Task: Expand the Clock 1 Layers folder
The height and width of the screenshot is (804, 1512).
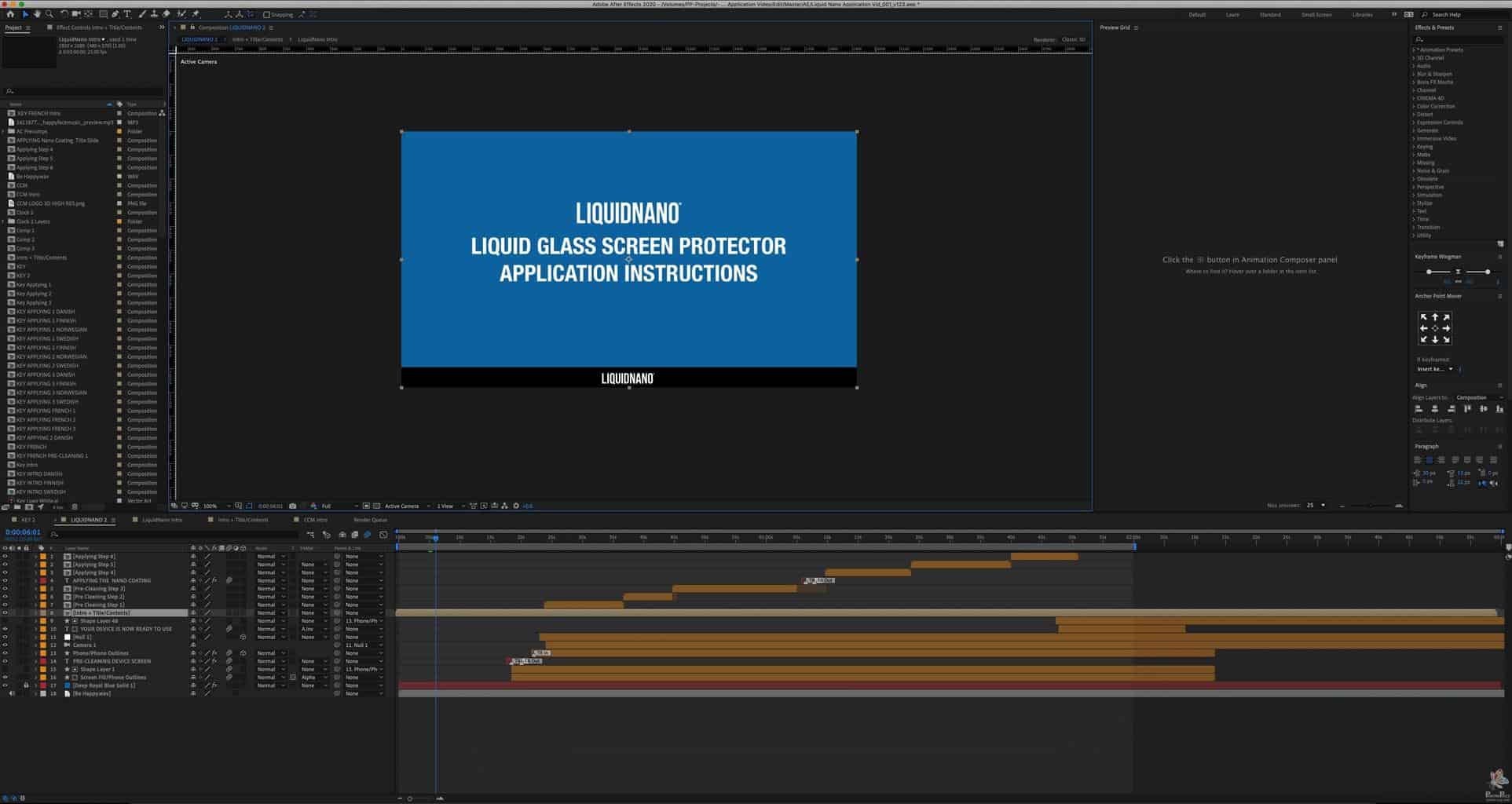Action: (4, 221)
